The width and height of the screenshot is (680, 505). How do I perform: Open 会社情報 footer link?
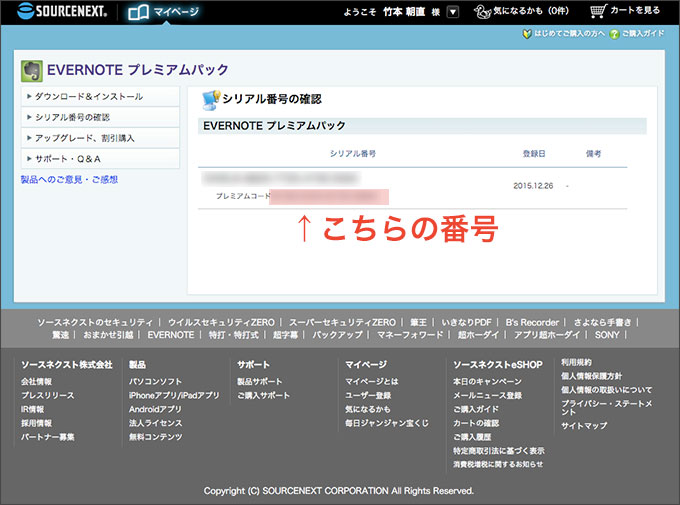(x=36, y=382)
